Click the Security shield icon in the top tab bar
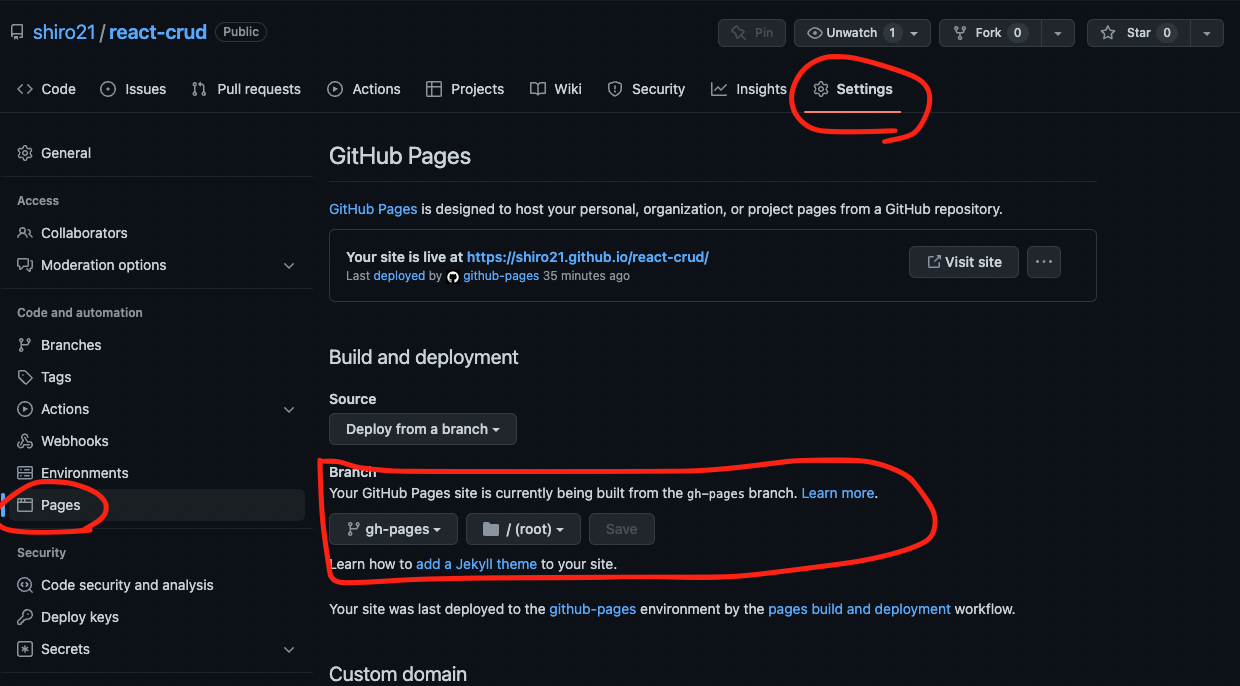 click(615, 89)
